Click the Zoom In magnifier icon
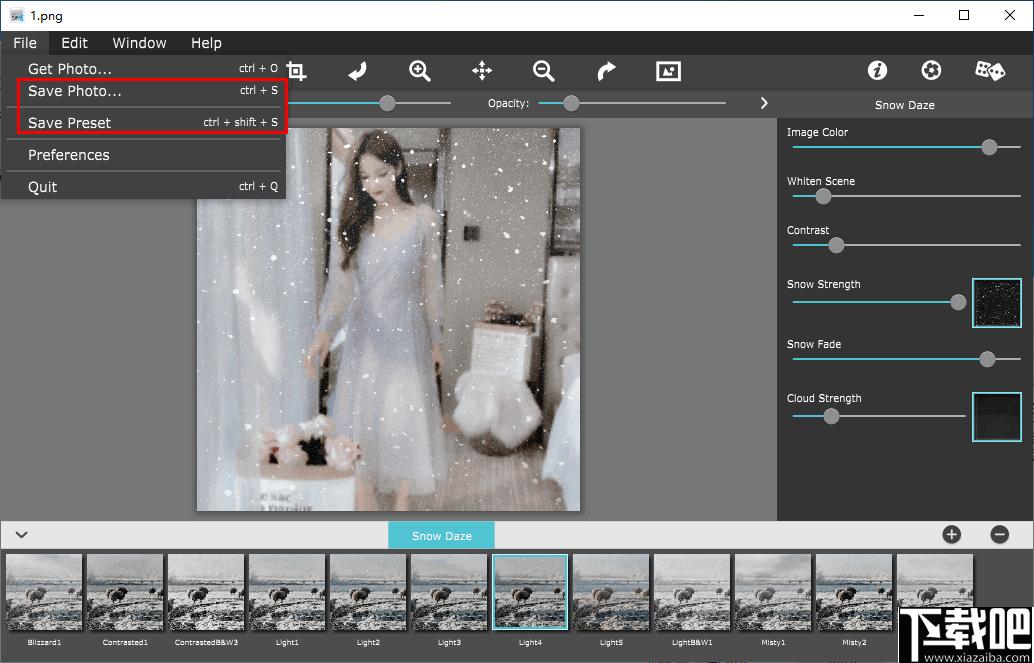This screenshot has height=663, width=1034. coord(419,71)
